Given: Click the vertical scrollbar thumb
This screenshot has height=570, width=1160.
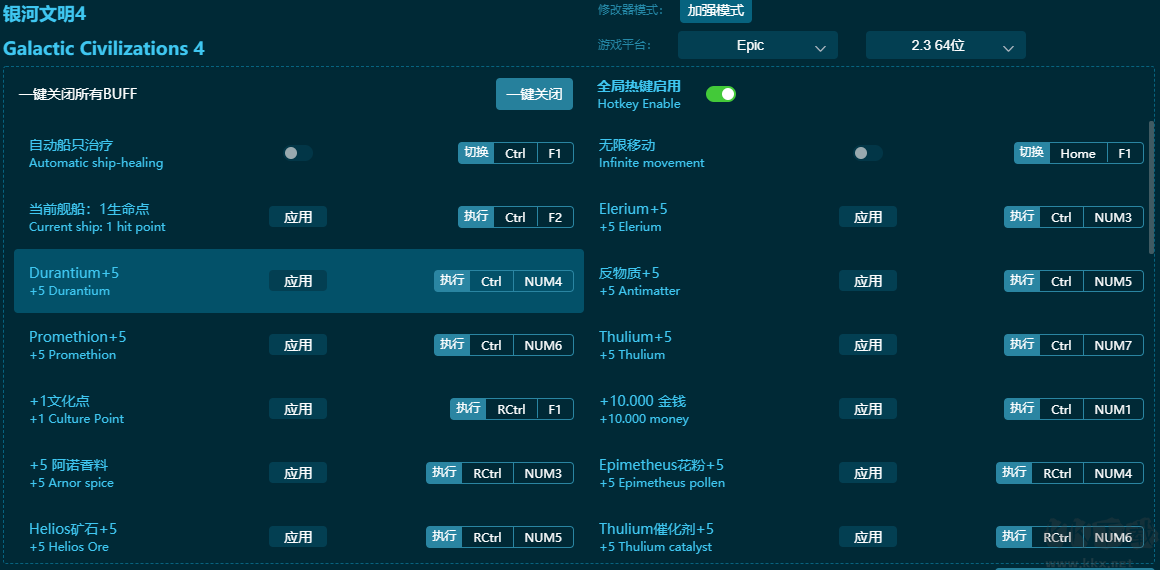Looking at the screenshot, I should [1151, 187].
